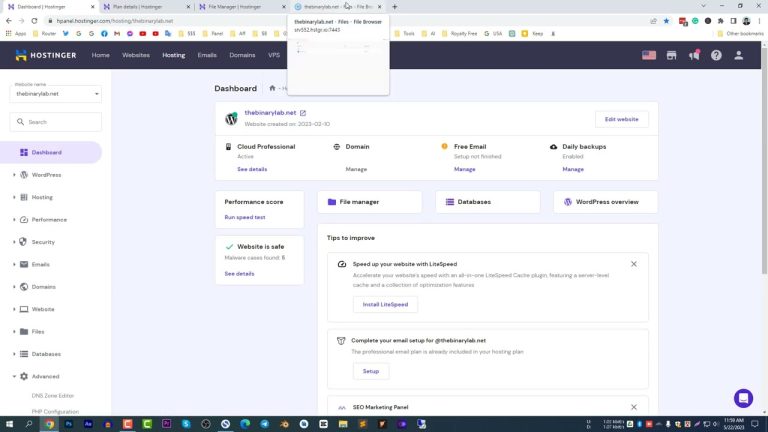
Task: Open the help question mark icon
Action: (716, 55)
